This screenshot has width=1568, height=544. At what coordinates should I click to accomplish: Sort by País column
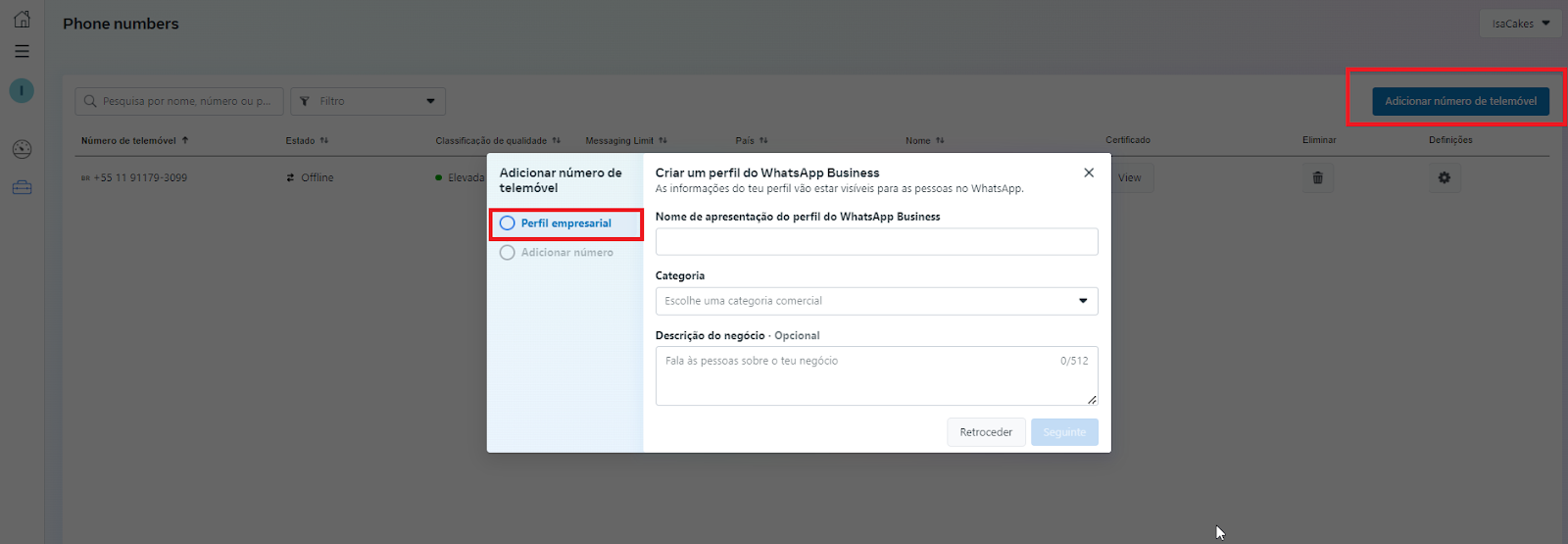tap(763, 140)
